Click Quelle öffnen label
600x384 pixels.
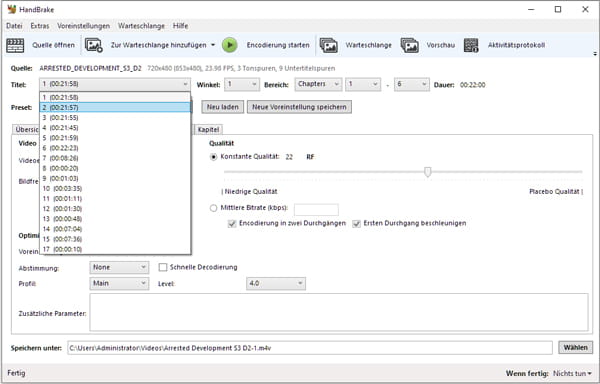click(53, 45)
